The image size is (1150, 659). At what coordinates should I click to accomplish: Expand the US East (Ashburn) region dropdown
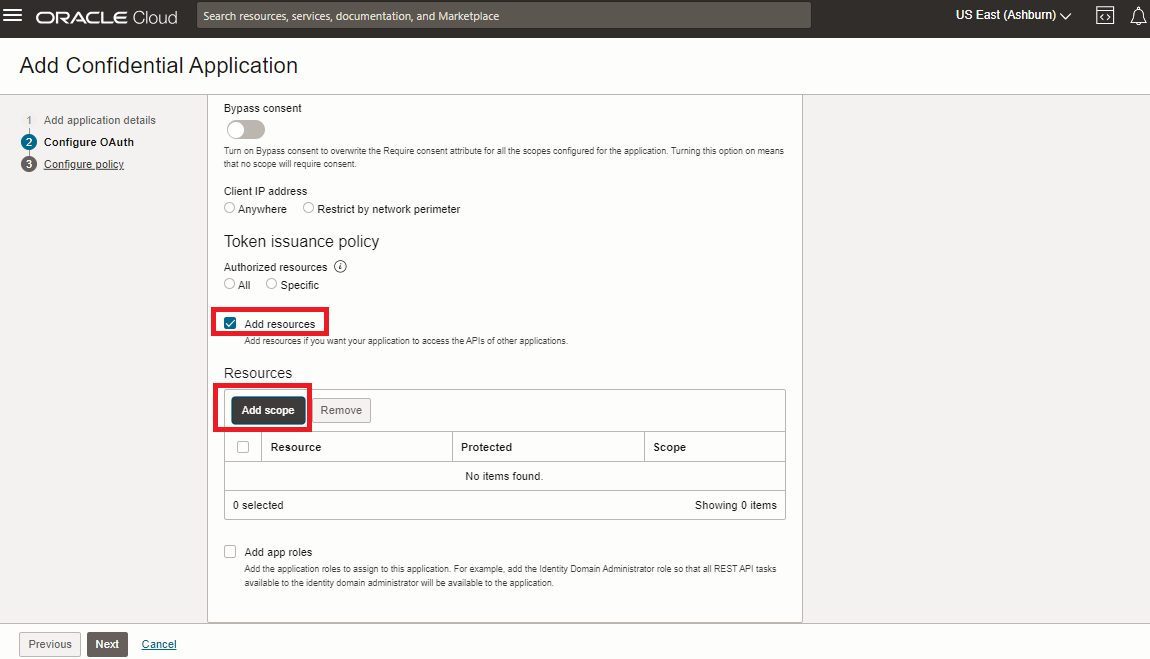[1013, 16]
